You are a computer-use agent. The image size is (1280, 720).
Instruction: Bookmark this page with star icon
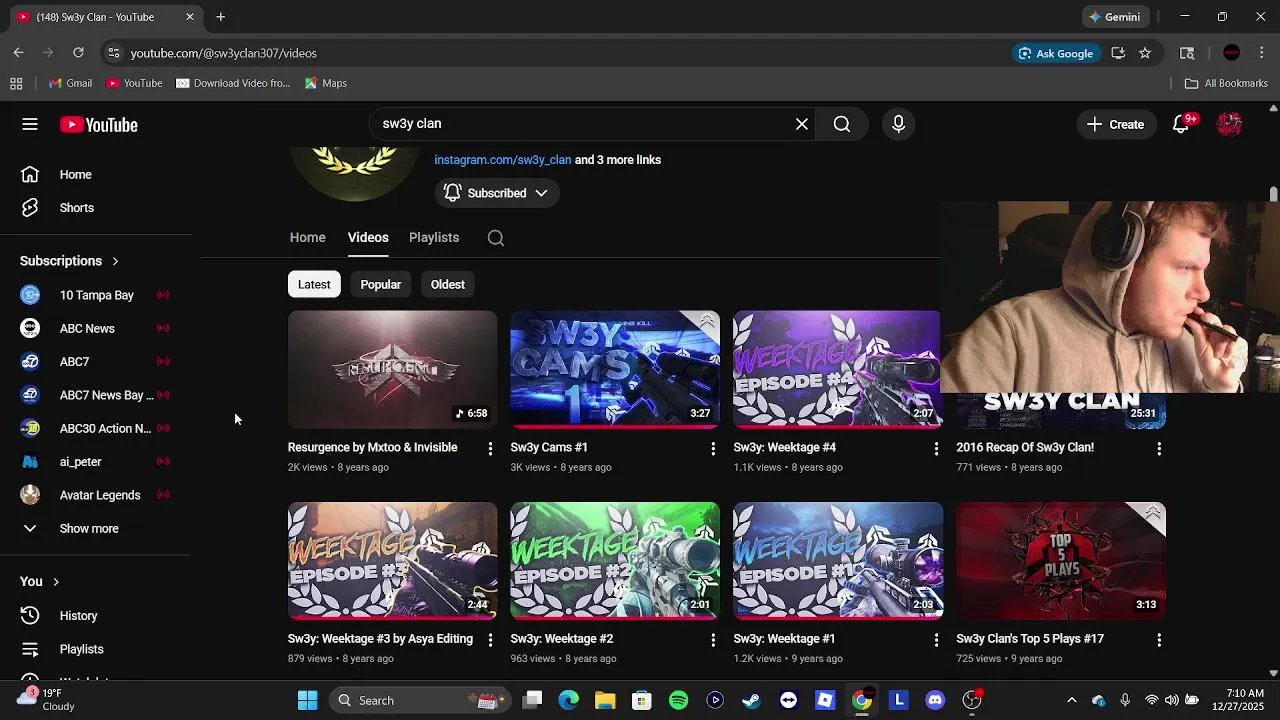coord(1145,53)
